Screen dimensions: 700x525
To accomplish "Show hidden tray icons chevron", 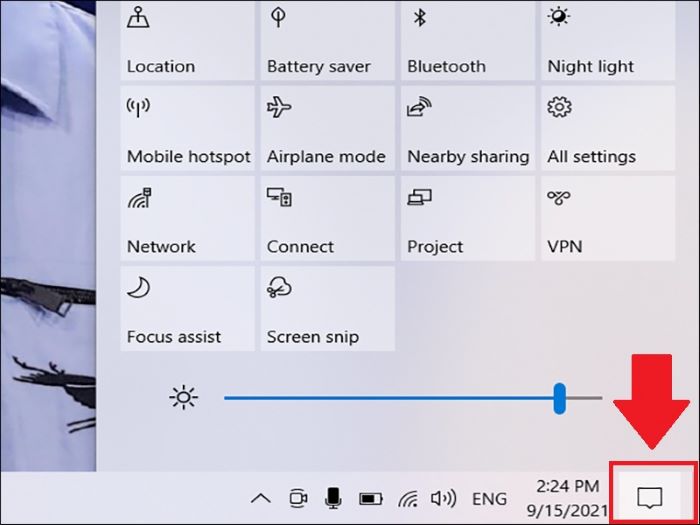I will click(x=260, y=498).
